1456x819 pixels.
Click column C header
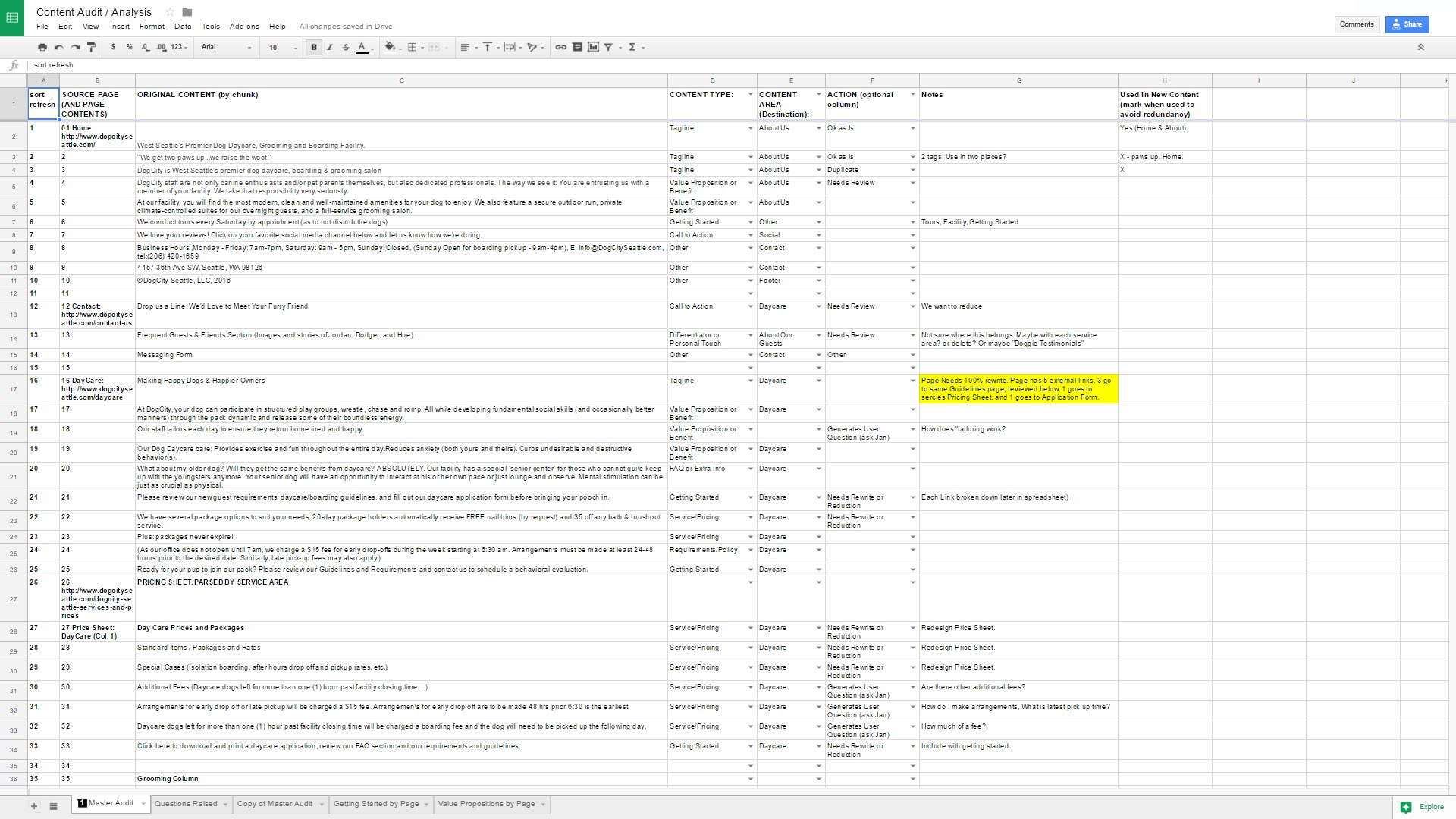click(x=401, y=80)
